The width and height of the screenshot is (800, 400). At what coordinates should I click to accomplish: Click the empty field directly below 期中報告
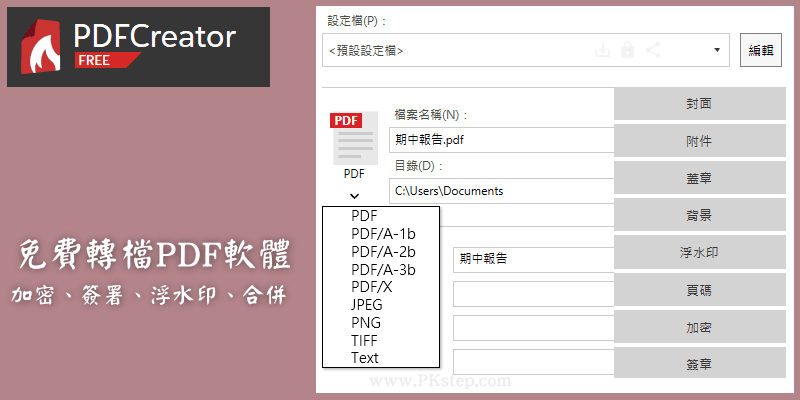click(534, 294)
